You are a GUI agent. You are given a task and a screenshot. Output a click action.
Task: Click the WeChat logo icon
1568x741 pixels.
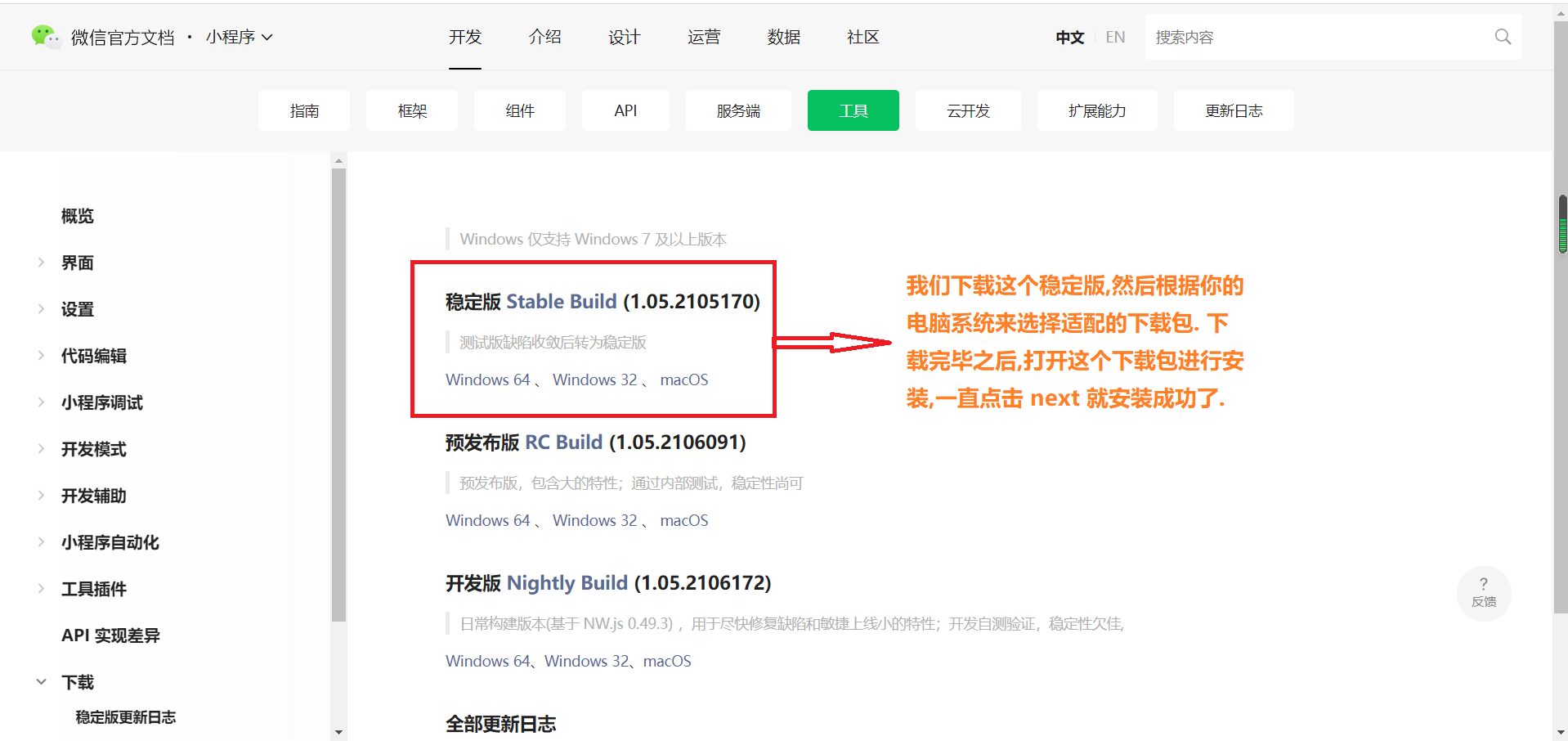click(45, 37)
